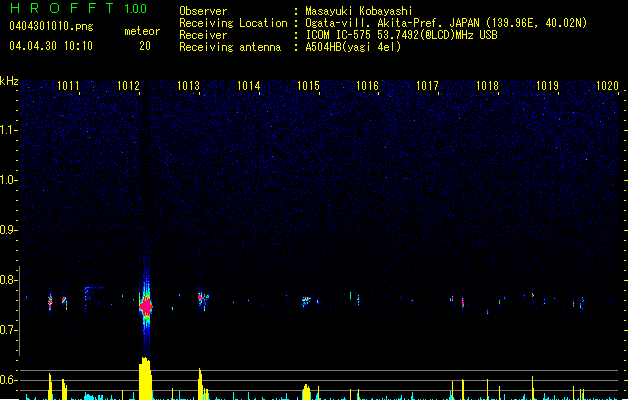Click time axis marker 1018
Image resolution: width=629 pixels, height=400 pixels.
point(487,86)
